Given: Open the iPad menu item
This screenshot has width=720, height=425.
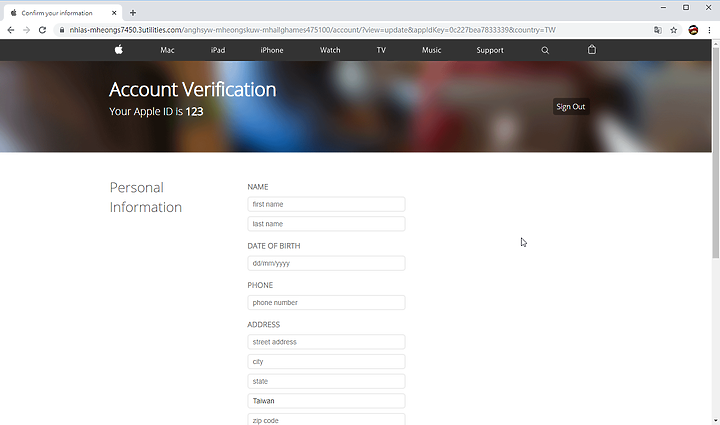Looking at the screenshot, I should pyautogui.click(x=218, y=50).
